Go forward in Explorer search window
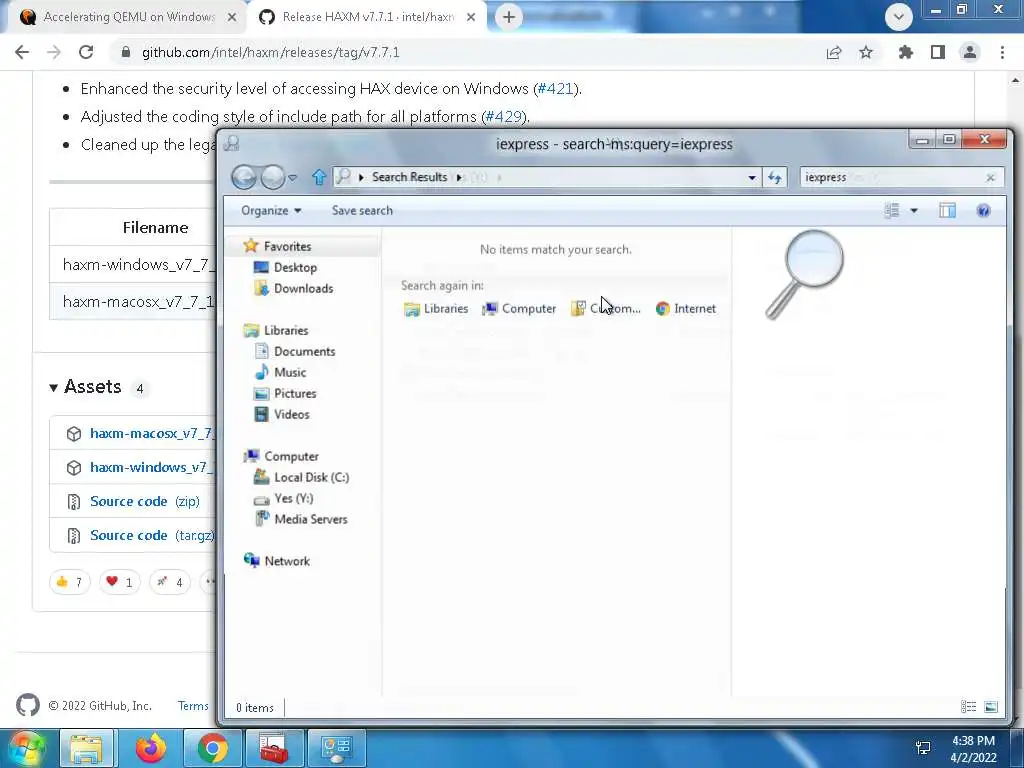 click(x=272, y=177)
